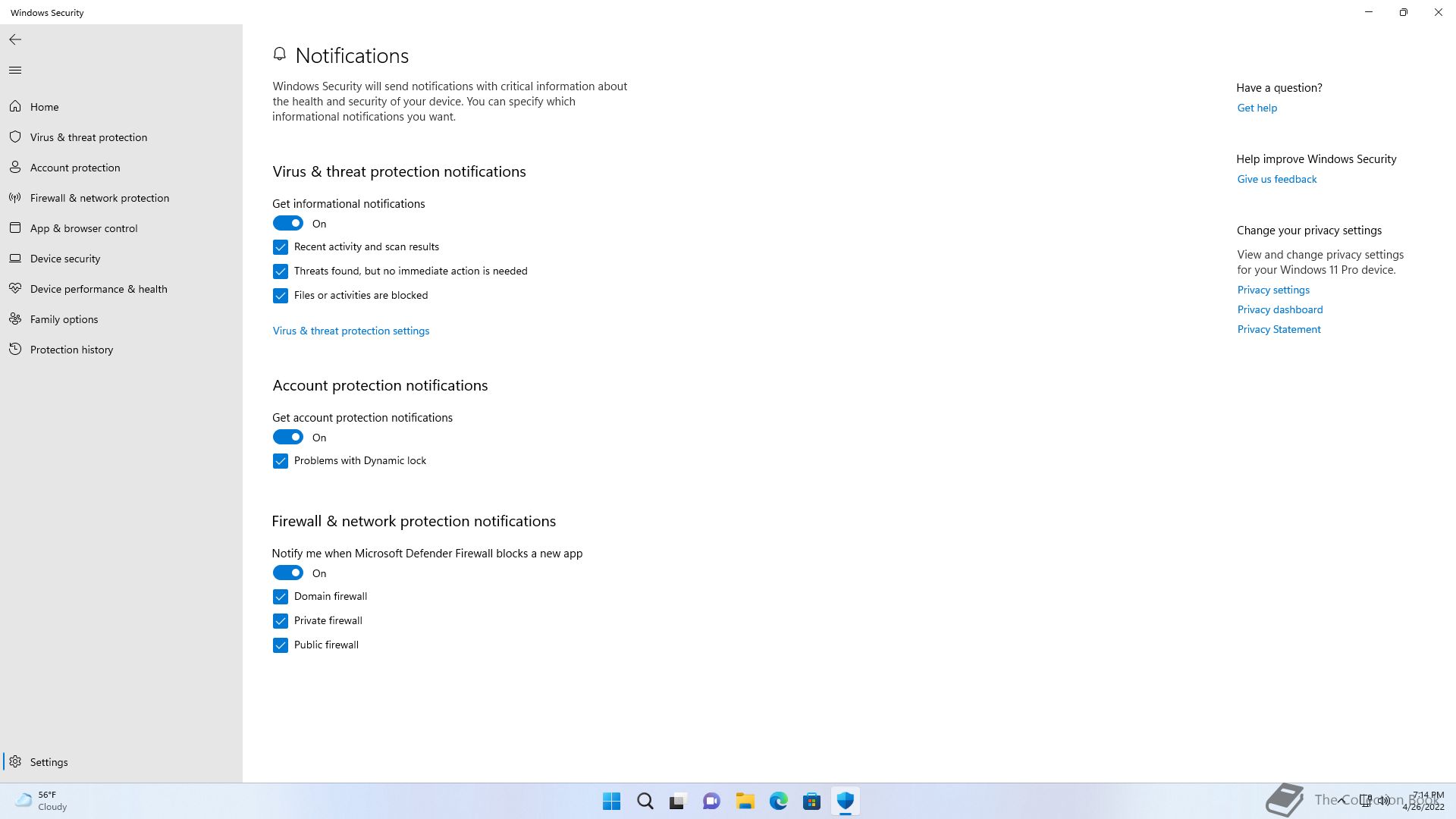
Task: Open Device performance & health heart icon
Action: click(15, 289)
